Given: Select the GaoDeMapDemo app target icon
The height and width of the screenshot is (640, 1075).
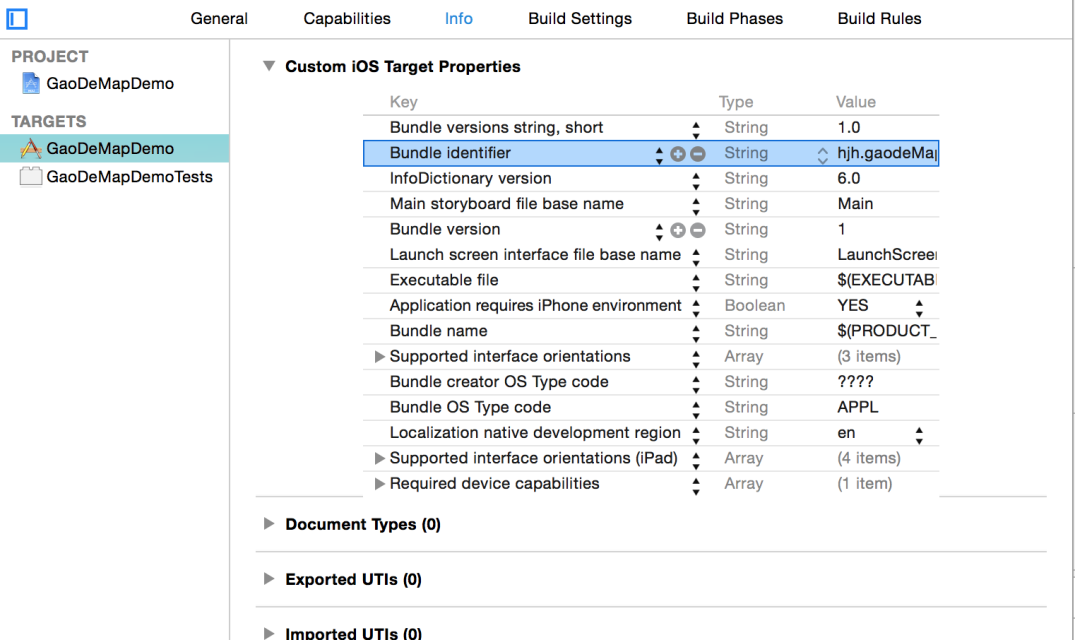Looking at the screenshot, I should (x=31, y=149).
